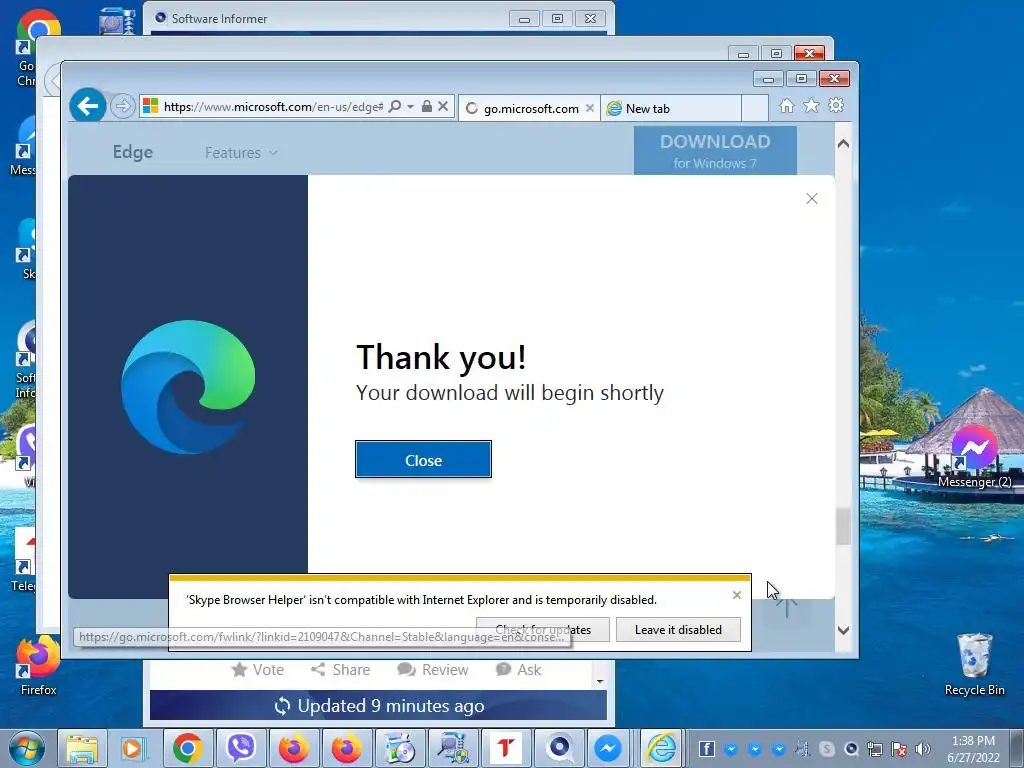Screen dimensions: 1024x768
Task: Click the Microsoft Edge logo image
Action: click(188, 387)
